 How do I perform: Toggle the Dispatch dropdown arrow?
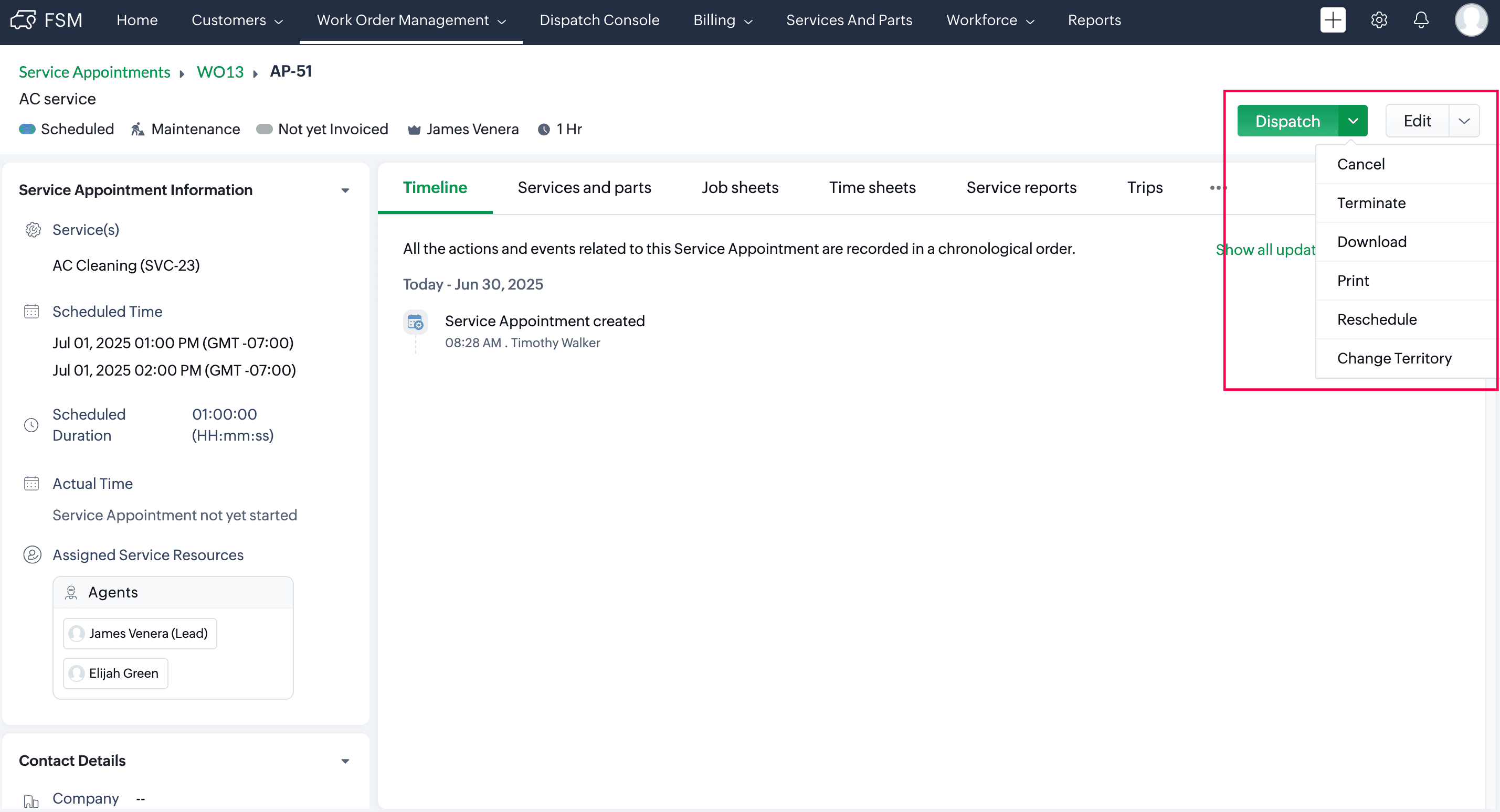[x=1353, y=121]
